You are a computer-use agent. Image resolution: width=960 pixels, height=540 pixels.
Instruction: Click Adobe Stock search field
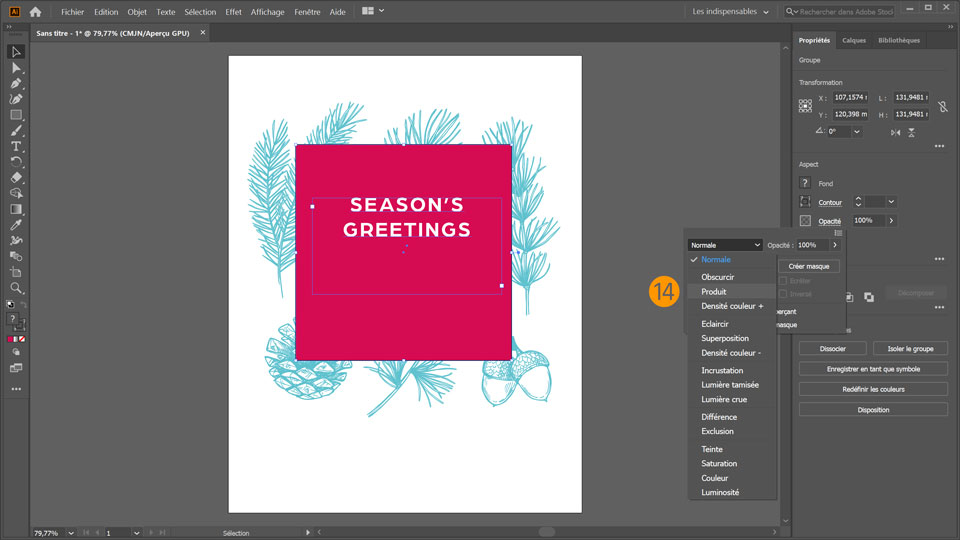[x=840, y=12]
